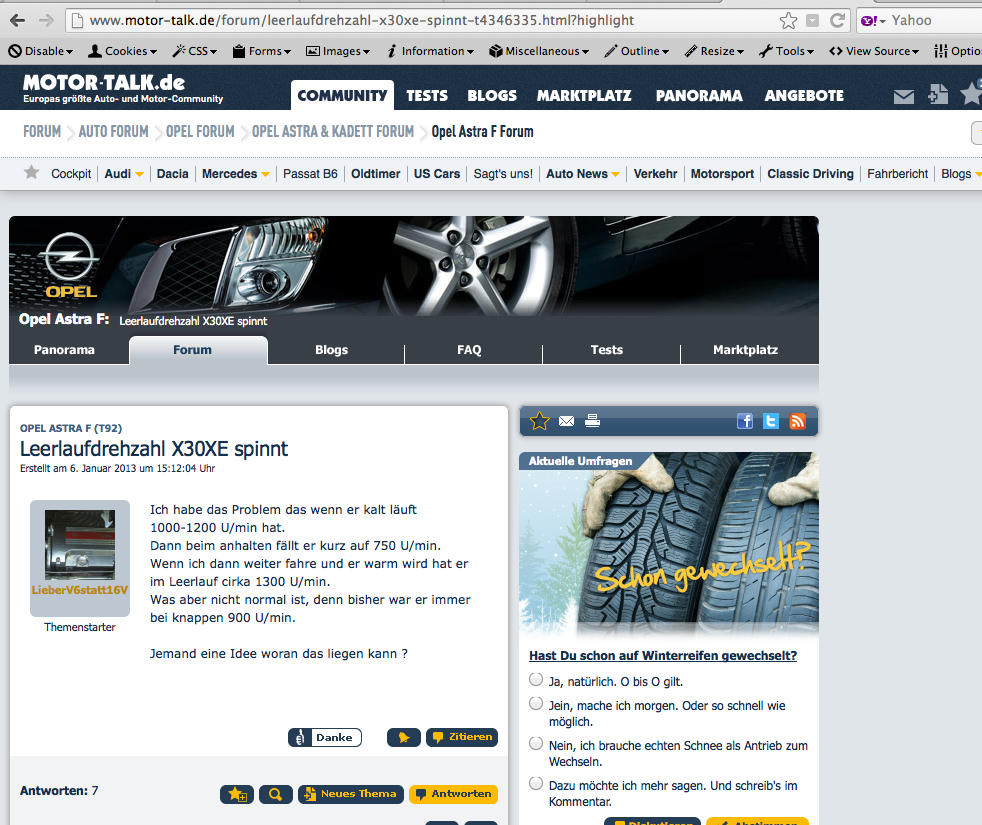Send thread by email envelope icon
The width and height of the screenshot is (982, 825).
tap(566, 421)
